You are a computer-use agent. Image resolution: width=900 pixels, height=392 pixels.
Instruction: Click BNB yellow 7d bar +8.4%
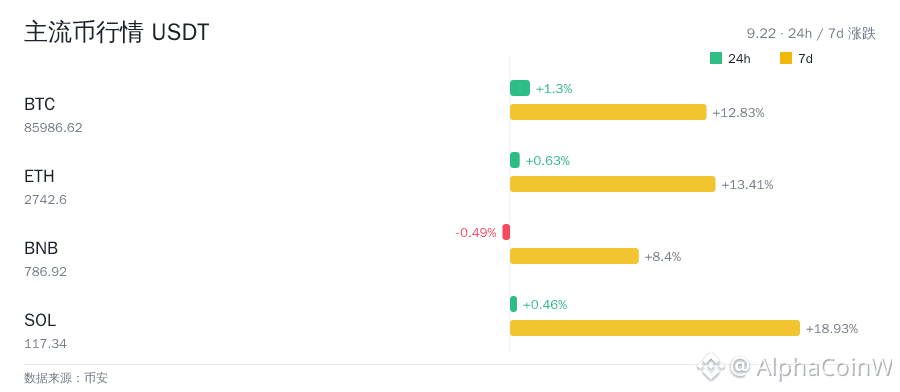pyautogui.click(x=574, y=256)
